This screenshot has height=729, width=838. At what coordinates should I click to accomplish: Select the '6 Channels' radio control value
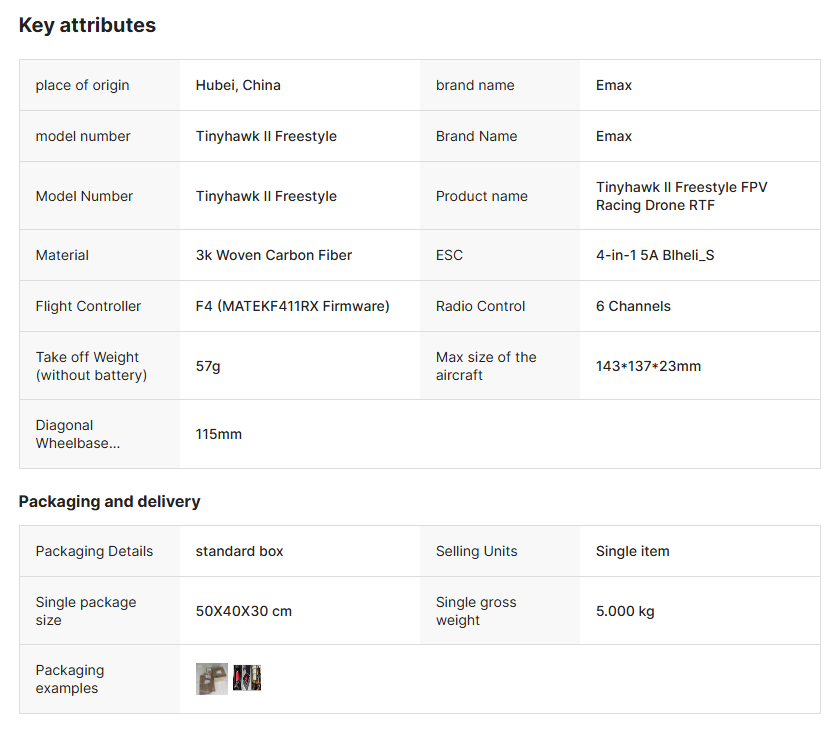(633, 306)
